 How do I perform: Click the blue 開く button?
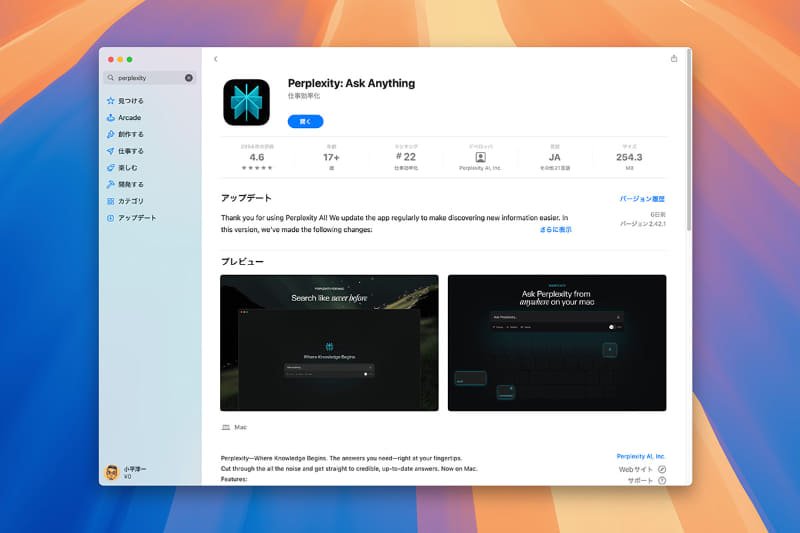(305, 121)
